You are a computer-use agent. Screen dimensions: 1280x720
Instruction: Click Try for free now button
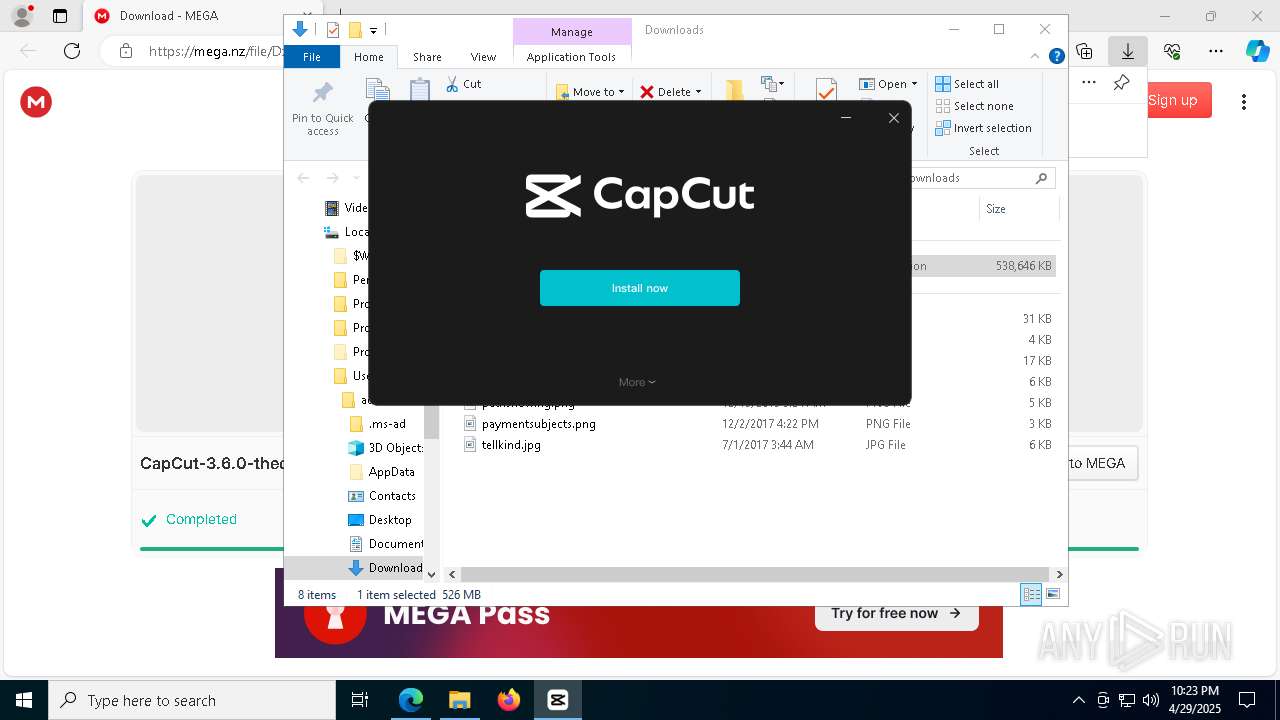click(x=896, y=613)
